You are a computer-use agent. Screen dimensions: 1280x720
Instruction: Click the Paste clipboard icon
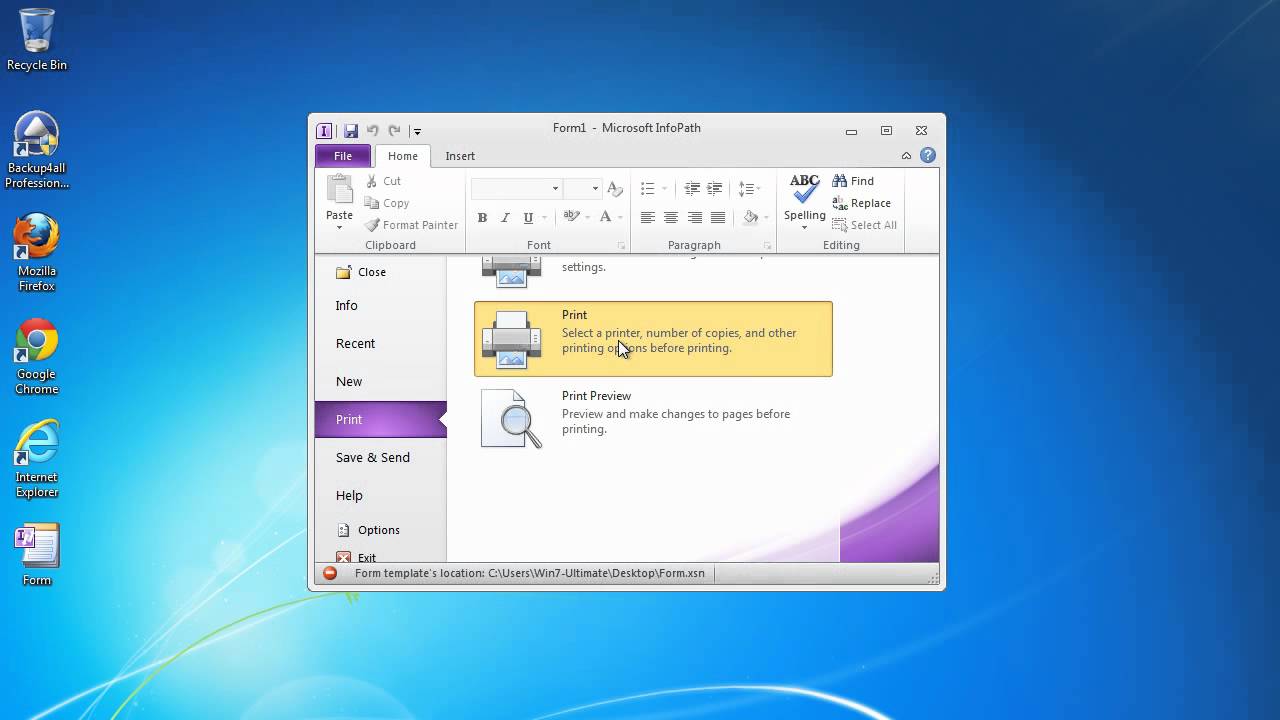click(x=340, y=190)
